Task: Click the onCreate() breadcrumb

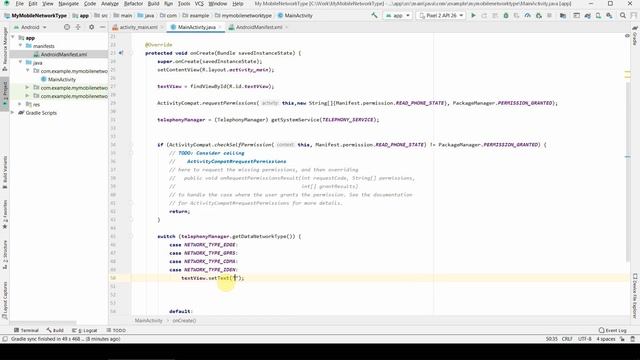Action: [x=184, y=320]
